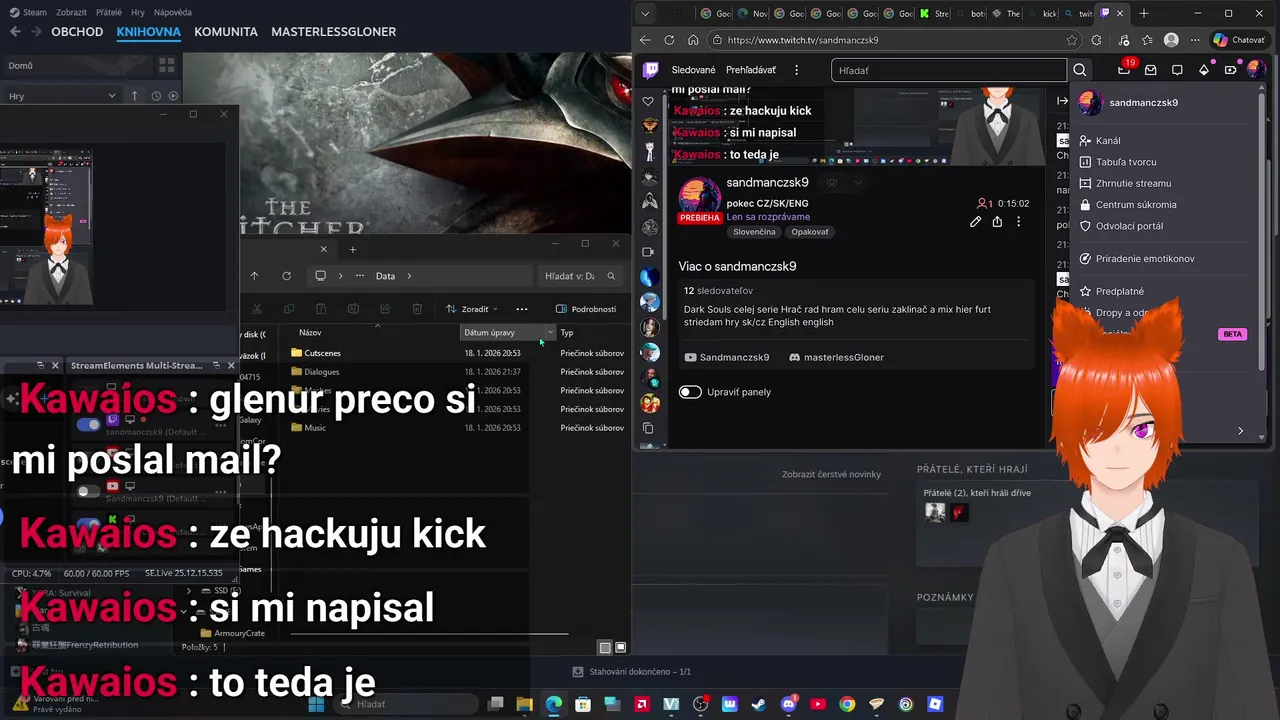Open Steam from the Windows taskbar
The width and height of the screenshot is (1280, 720).
coord(759,704)
